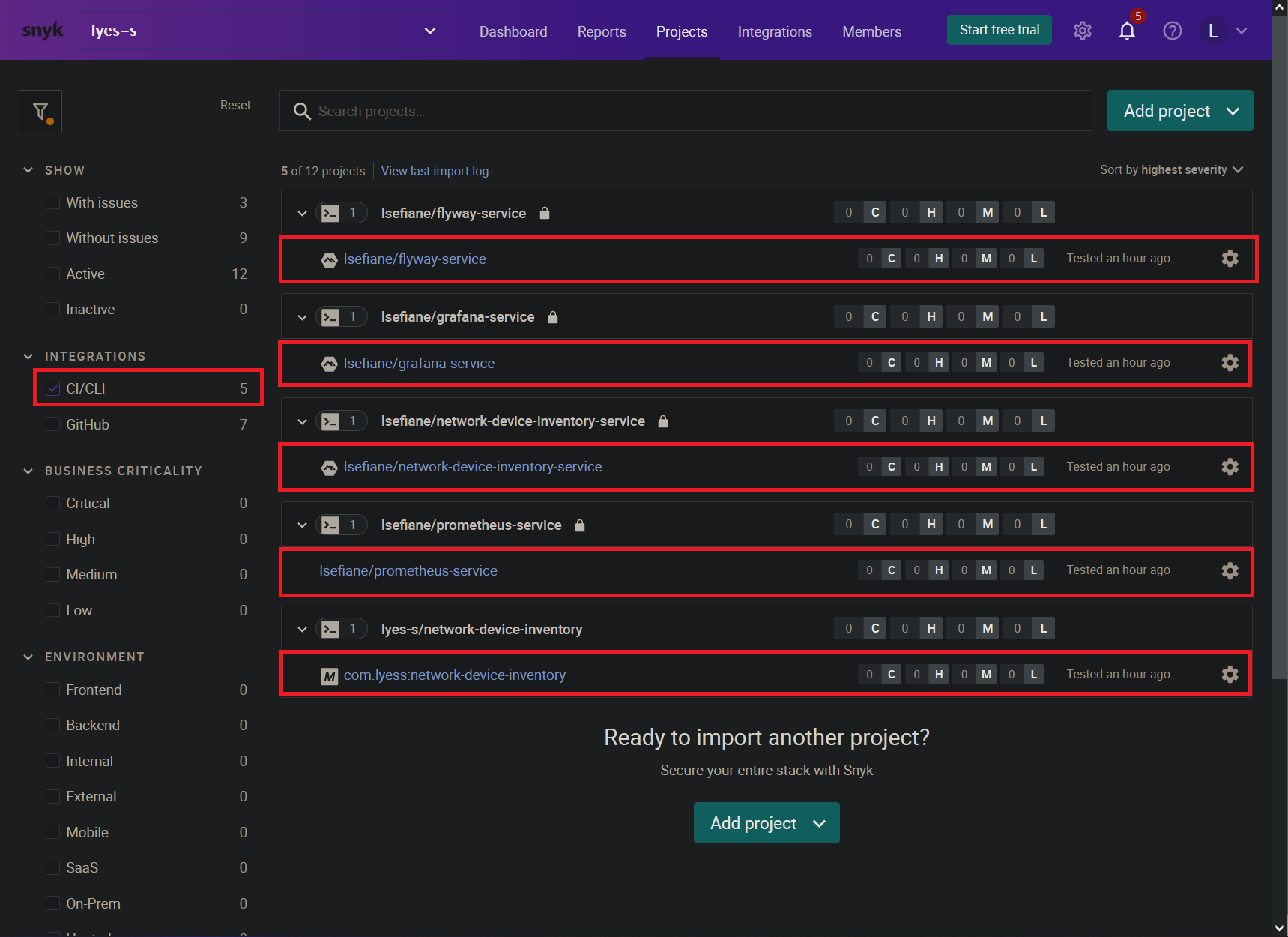
Task: Check the With issues filter
Action: tap(52, 202)
